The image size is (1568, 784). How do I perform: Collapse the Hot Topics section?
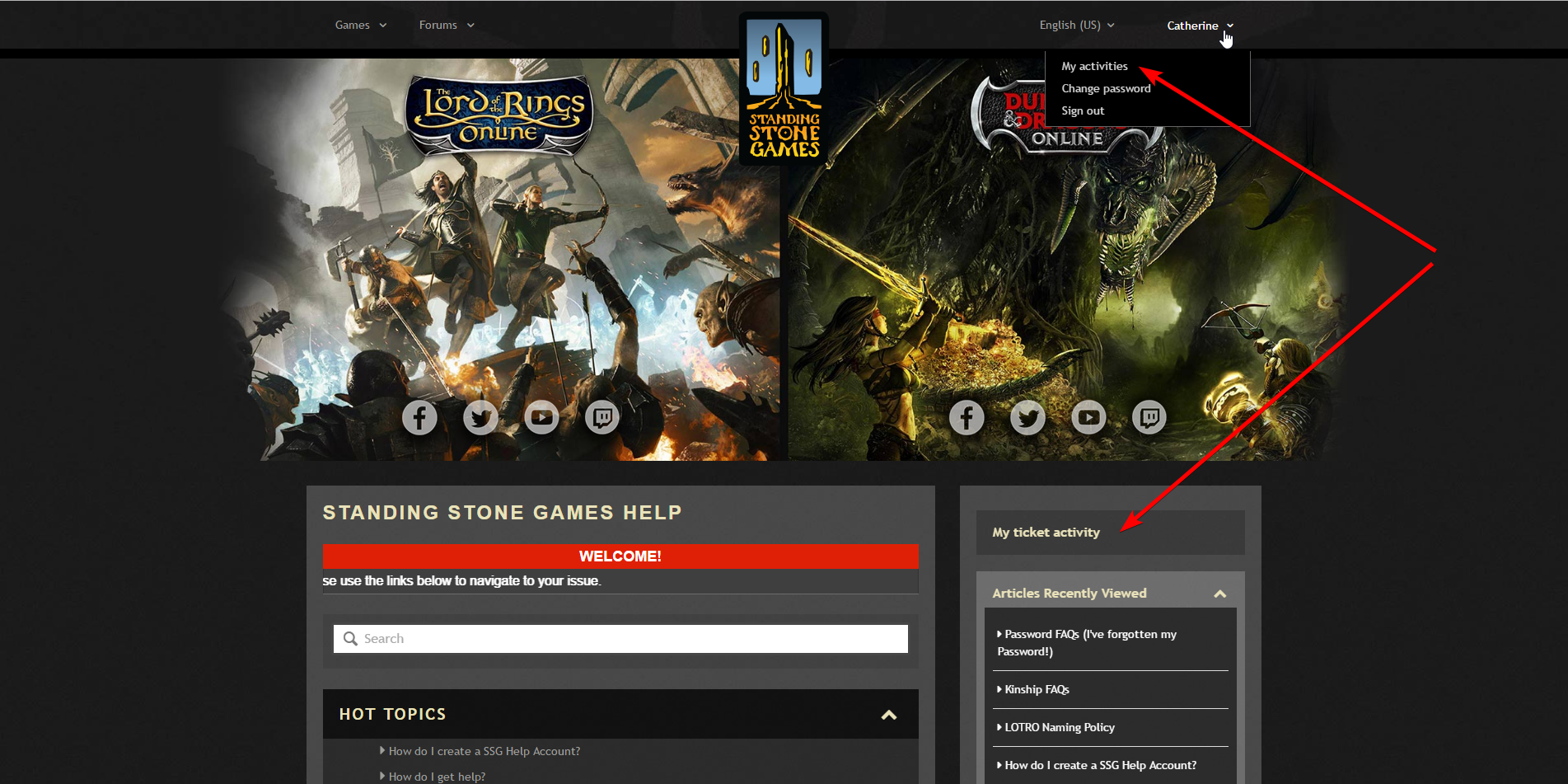coord(888,715)
